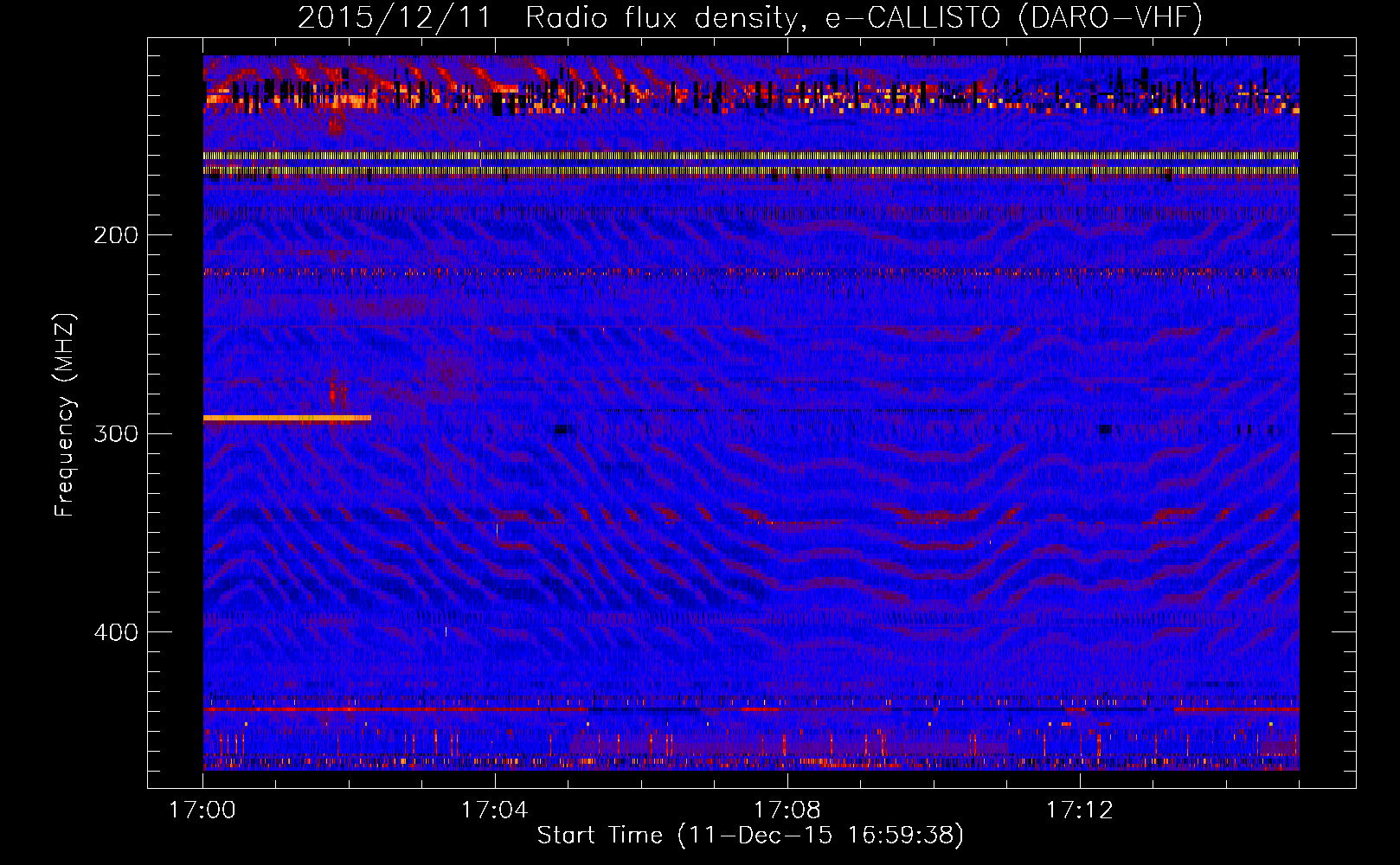The image size is (1400, 865).
Task: Click the 'Start Time (11-Dec-15 16:59:38)' axis label
Action: coord(750,836)
